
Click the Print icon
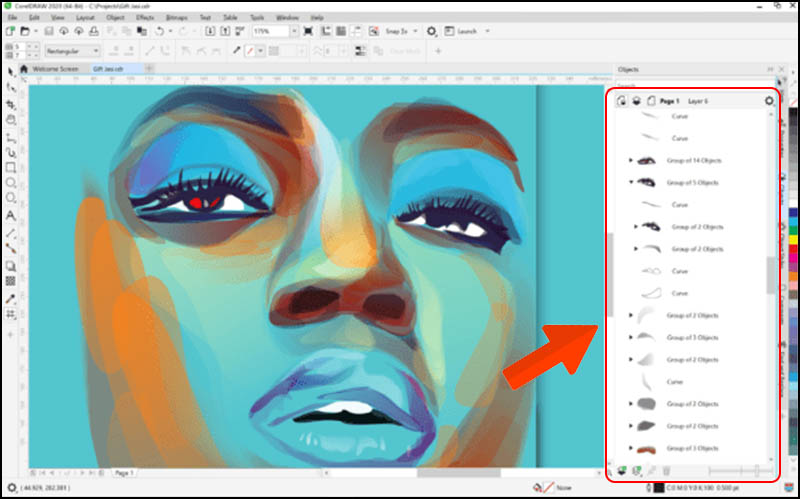click(x=94, y=31)
